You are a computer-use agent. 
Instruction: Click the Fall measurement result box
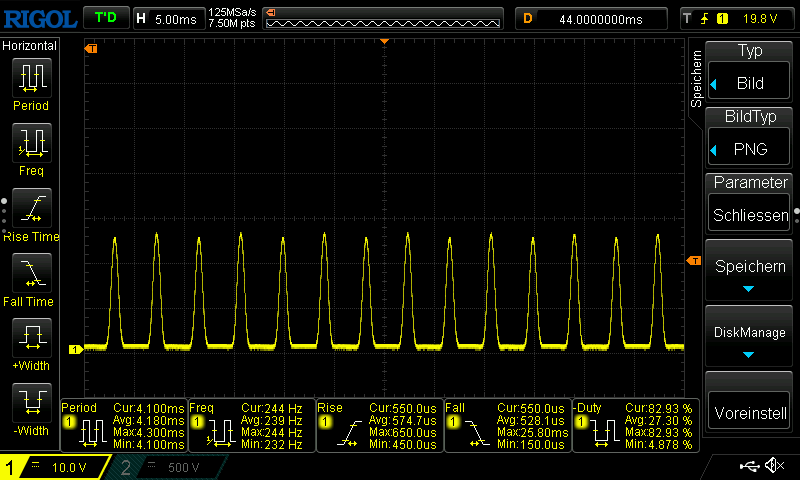click(508, 425)
